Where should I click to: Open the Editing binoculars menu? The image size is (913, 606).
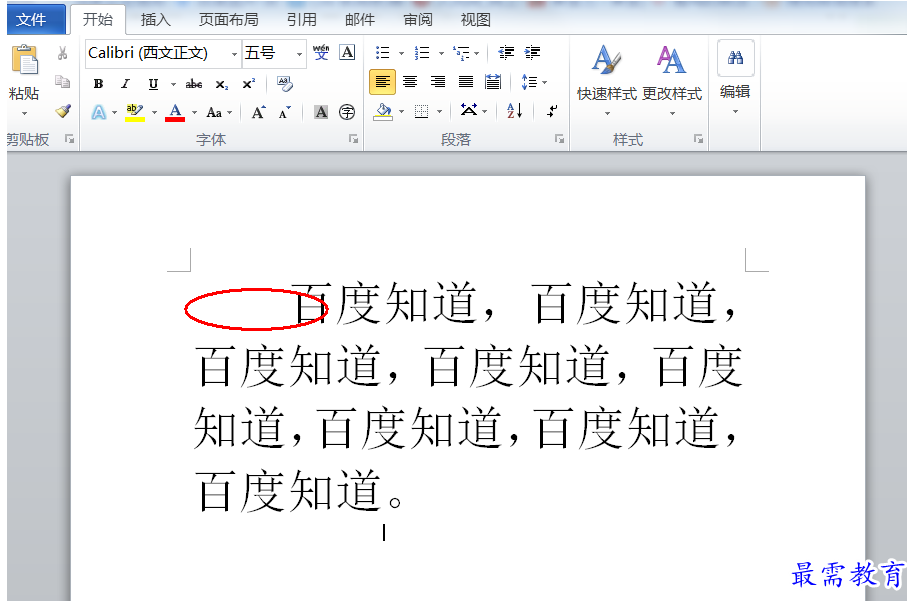coord(735,77)
